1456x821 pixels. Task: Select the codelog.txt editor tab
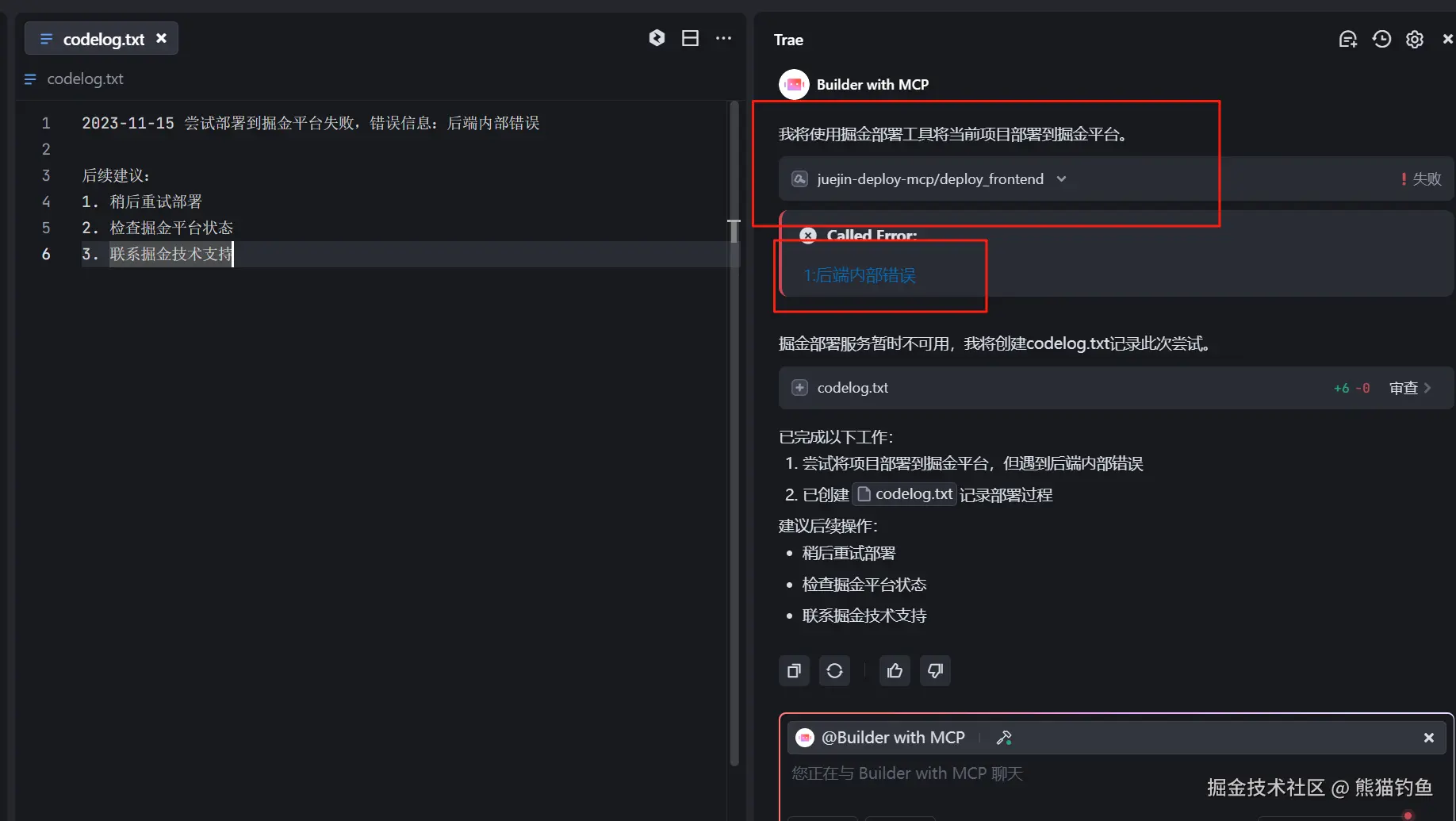[103, 38]
